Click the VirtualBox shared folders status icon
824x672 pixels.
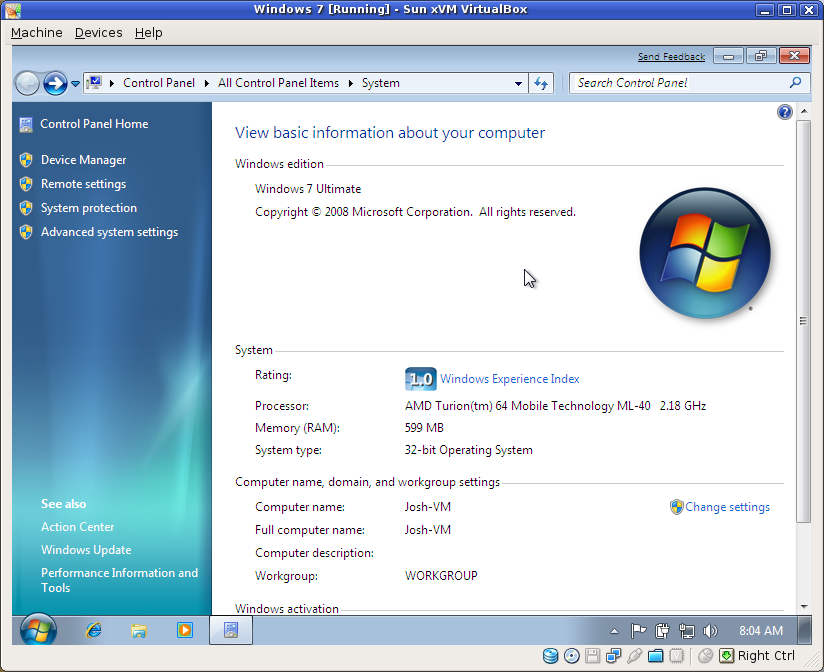pyautogui.click(x=655, y=656)
